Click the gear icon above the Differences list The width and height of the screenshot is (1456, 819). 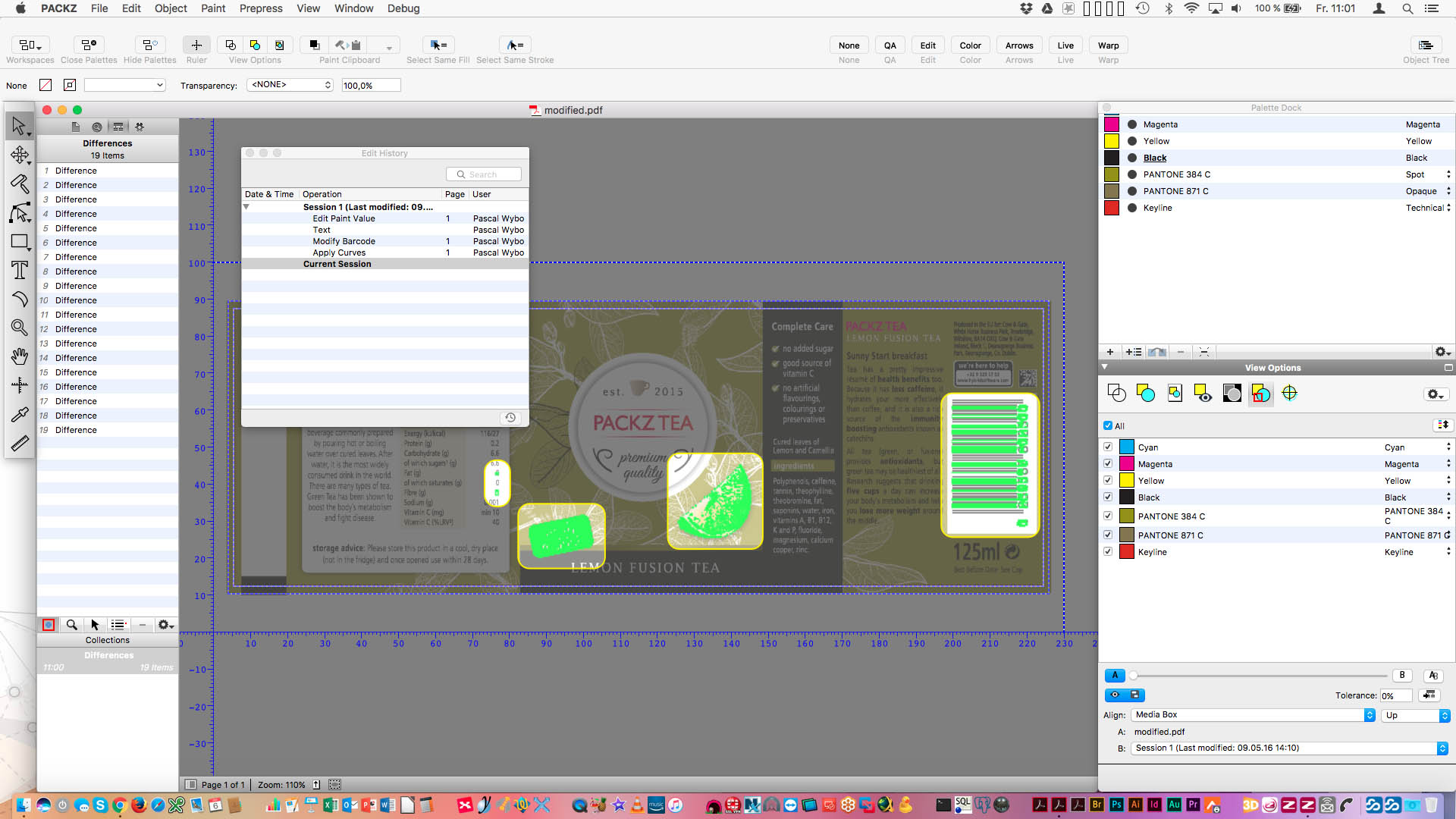point(140,127)
